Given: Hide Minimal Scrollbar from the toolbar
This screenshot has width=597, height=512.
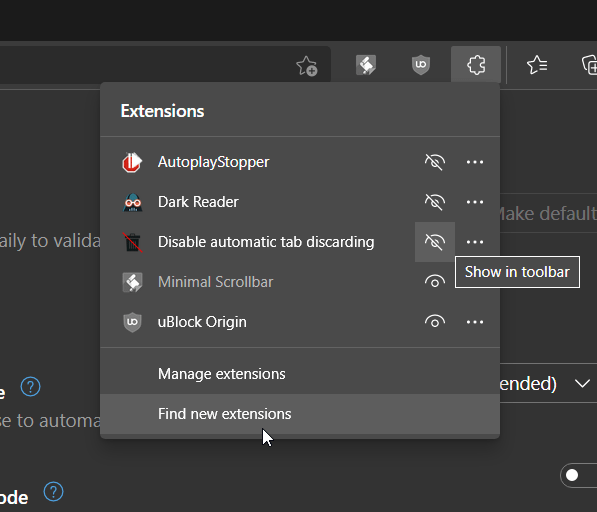Looking at the screenshot, I should click(x=435, y=282).
